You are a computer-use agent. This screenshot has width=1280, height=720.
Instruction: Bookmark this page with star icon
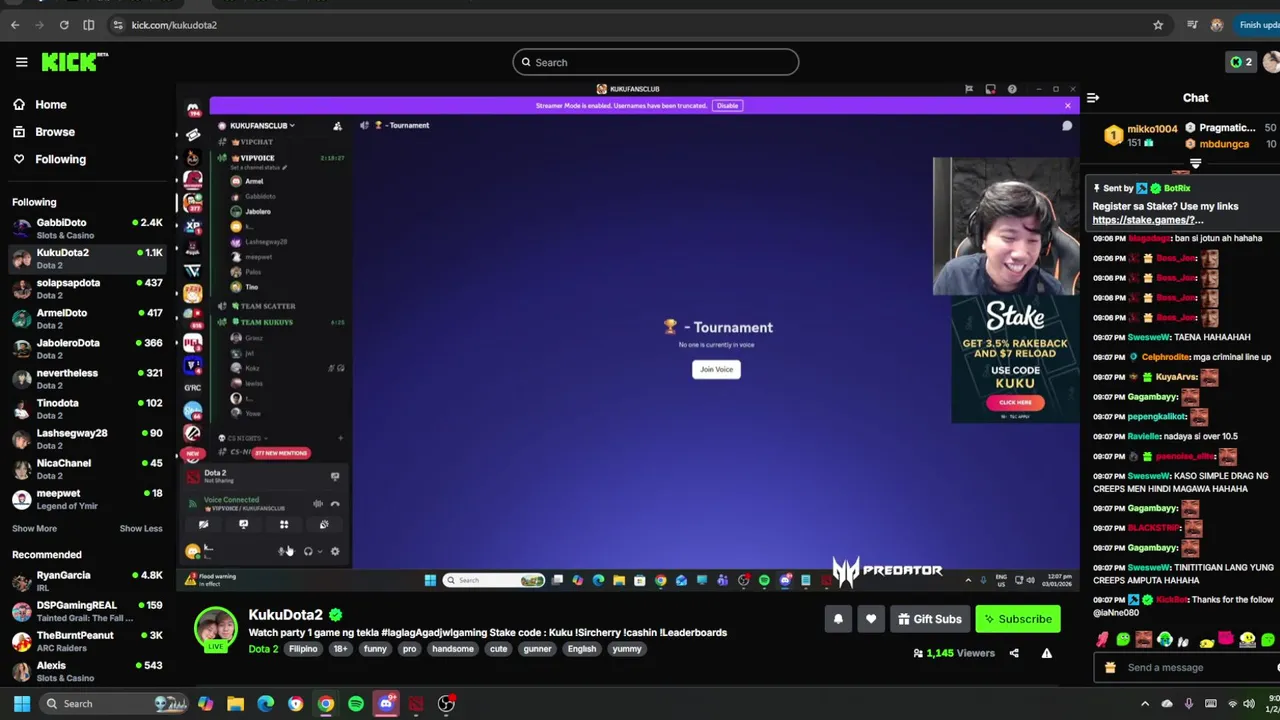pos(1158,25)
